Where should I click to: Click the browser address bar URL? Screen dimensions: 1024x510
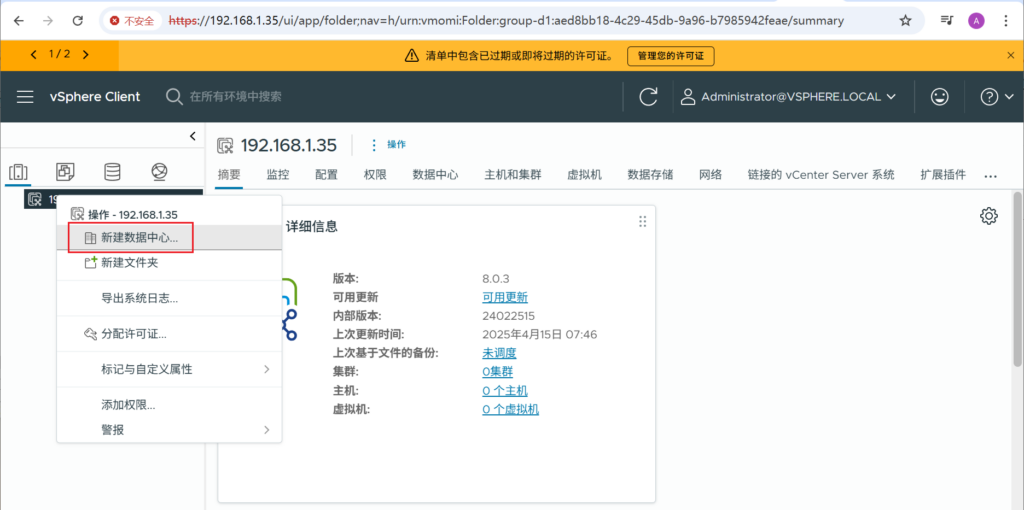point(506,21)
